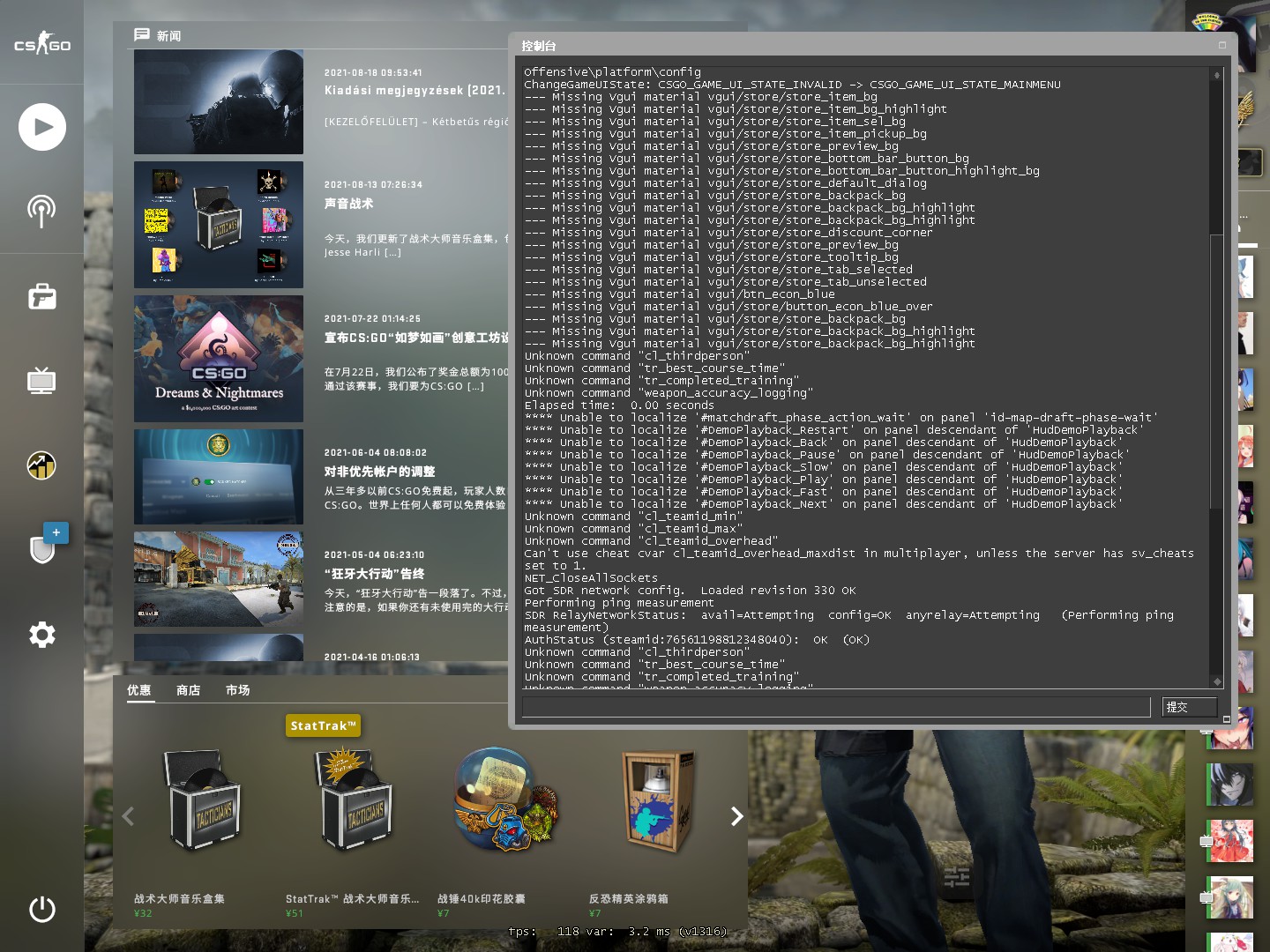Click the 战术大师音乐盒集 item name
Image resolution: width=1270 pixels, height=952 pixels.
179,899
